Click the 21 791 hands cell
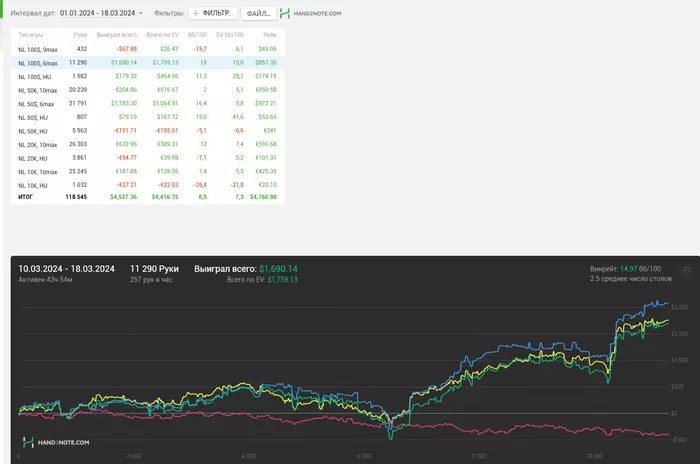 point(78,104)
